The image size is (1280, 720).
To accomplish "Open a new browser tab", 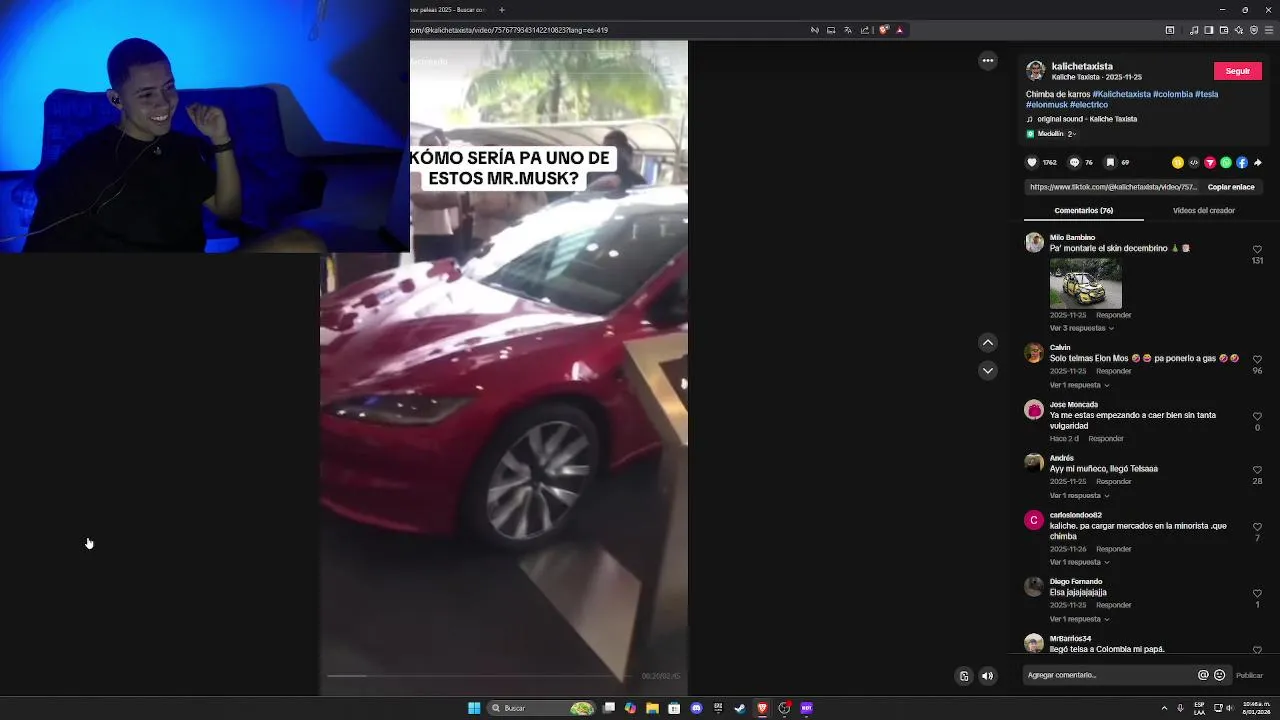I will coord(502,10).
